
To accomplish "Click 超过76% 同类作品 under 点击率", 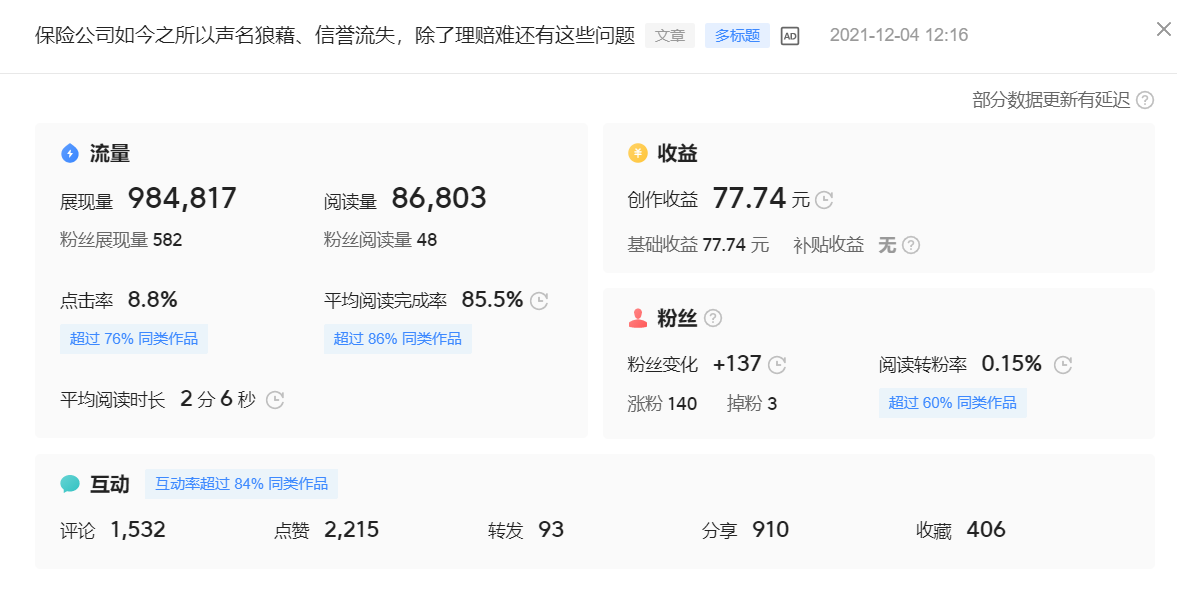I will pyautogui.click(x=133, y=339).
